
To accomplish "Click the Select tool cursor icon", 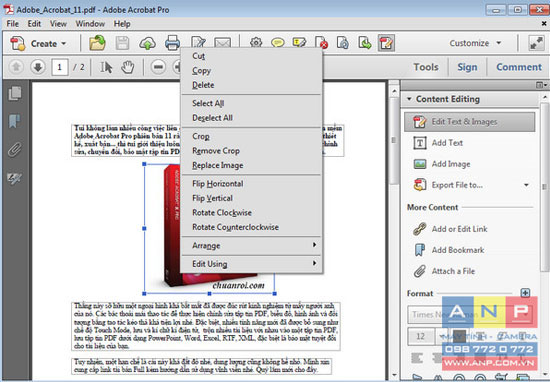I will (x=106, y=67).
